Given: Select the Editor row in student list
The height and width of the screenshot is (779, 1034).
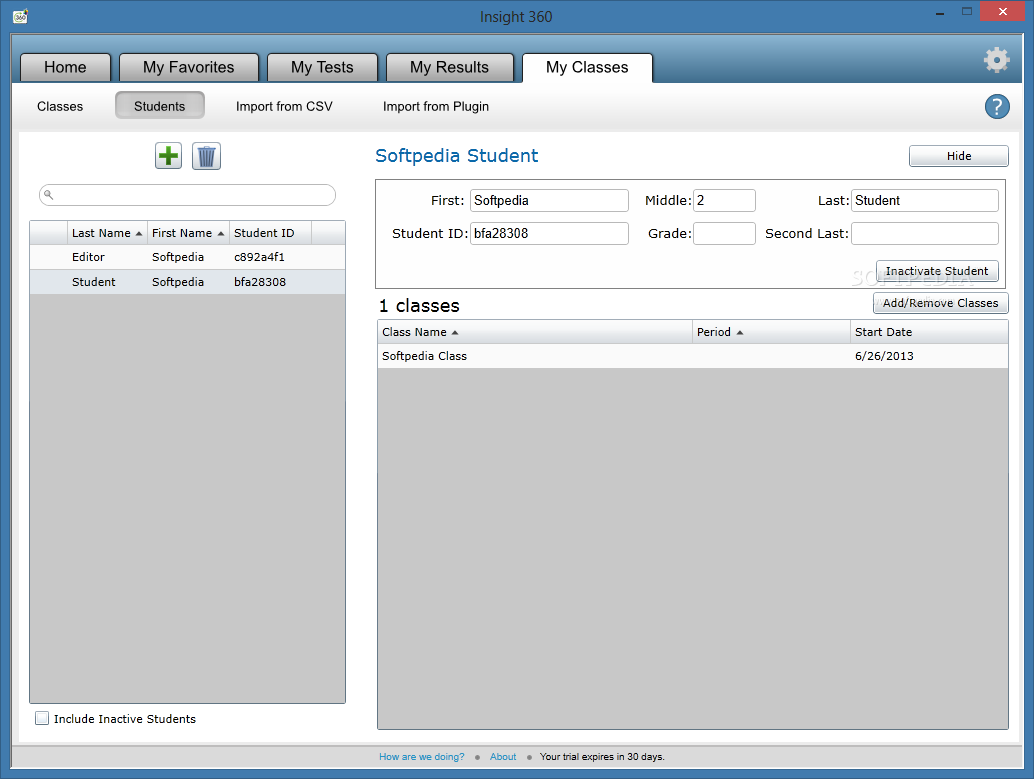Looking at the screenshot, I should tap(187, 257).
